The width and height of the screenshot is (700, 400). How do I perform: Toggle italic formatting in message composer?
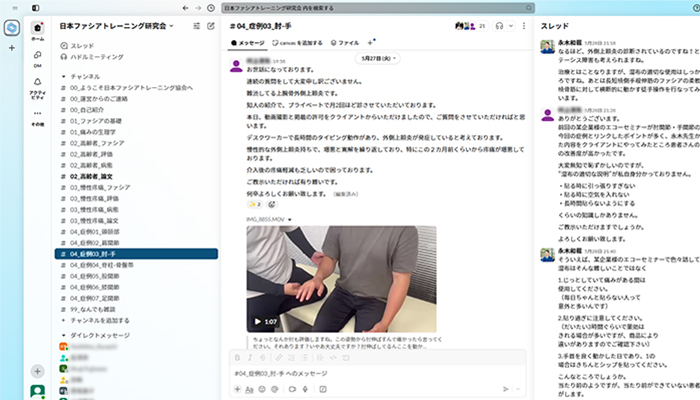(250, 358)
